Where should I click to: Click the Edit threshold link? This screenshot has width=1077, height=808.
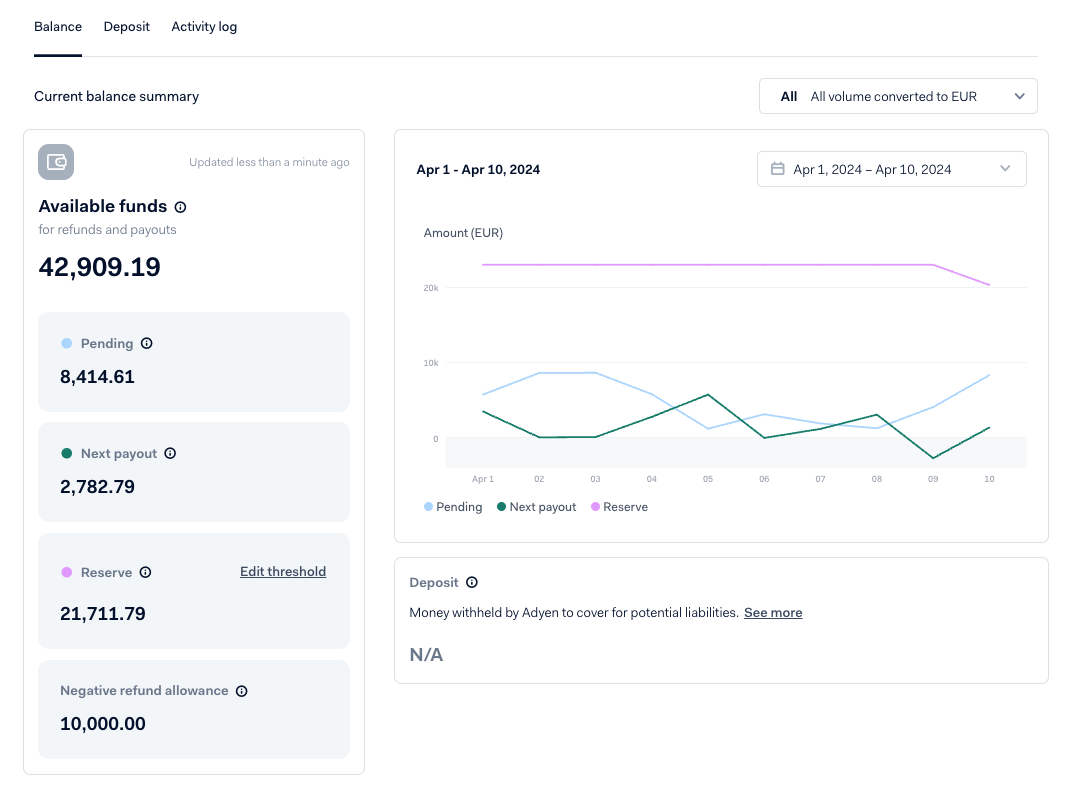(x=283, y=572)
